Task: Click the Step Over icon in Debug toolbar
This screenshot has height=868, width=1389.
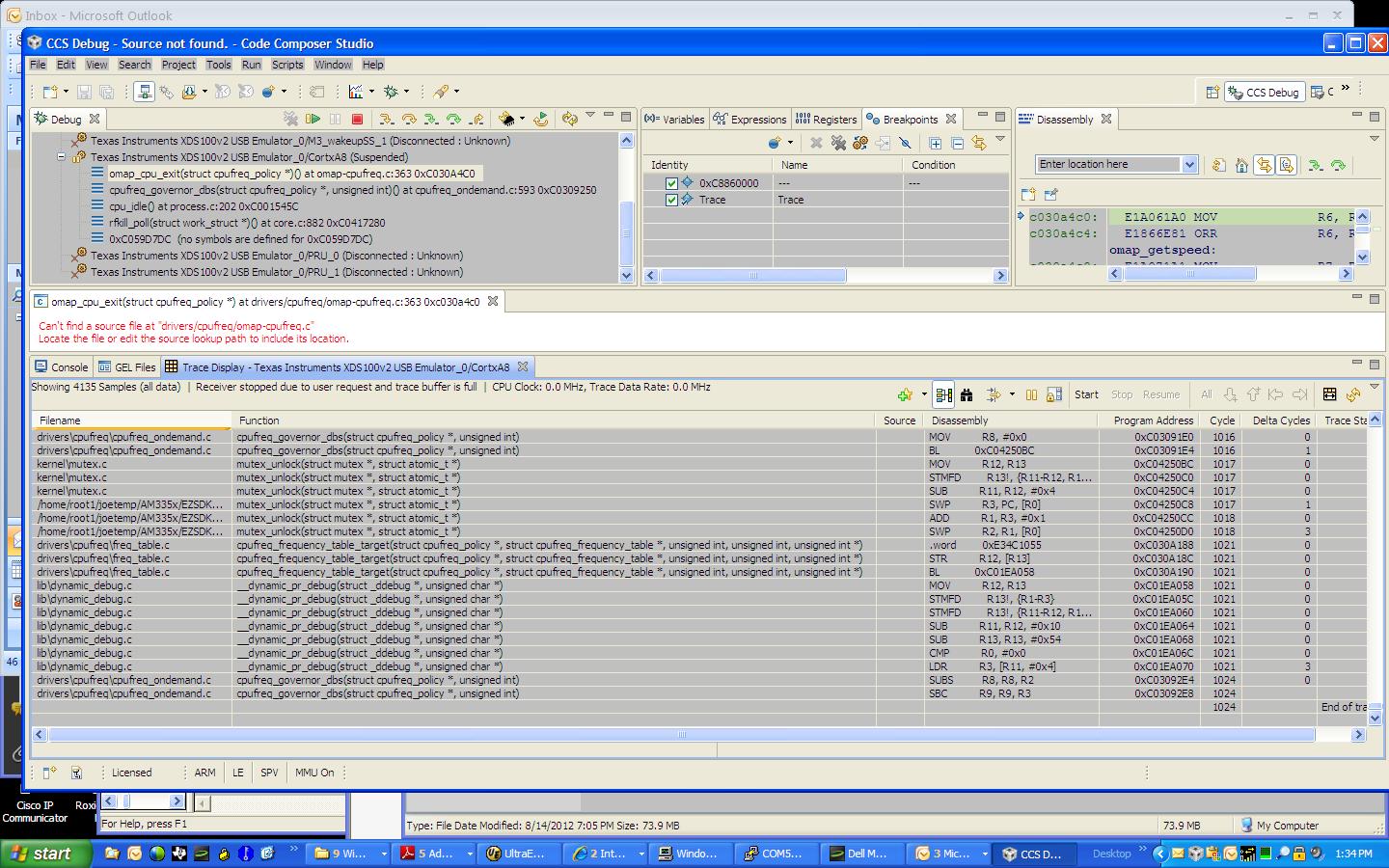Action: (409, 119)
